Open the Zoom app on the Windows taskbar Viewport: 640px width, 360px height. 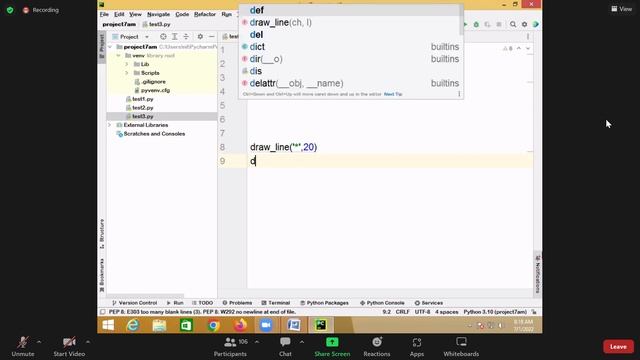(266, 325)
